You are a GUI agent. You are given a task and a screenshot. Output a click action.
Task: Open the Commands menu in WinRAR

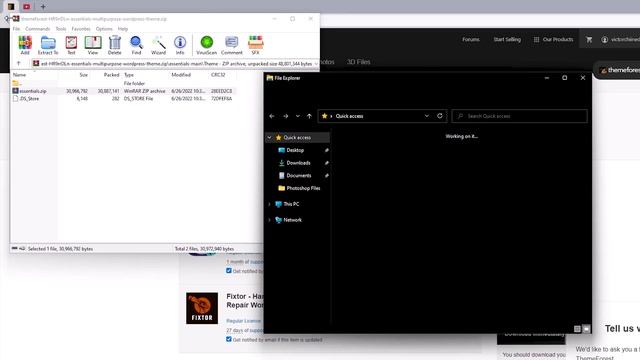(38, 29)
